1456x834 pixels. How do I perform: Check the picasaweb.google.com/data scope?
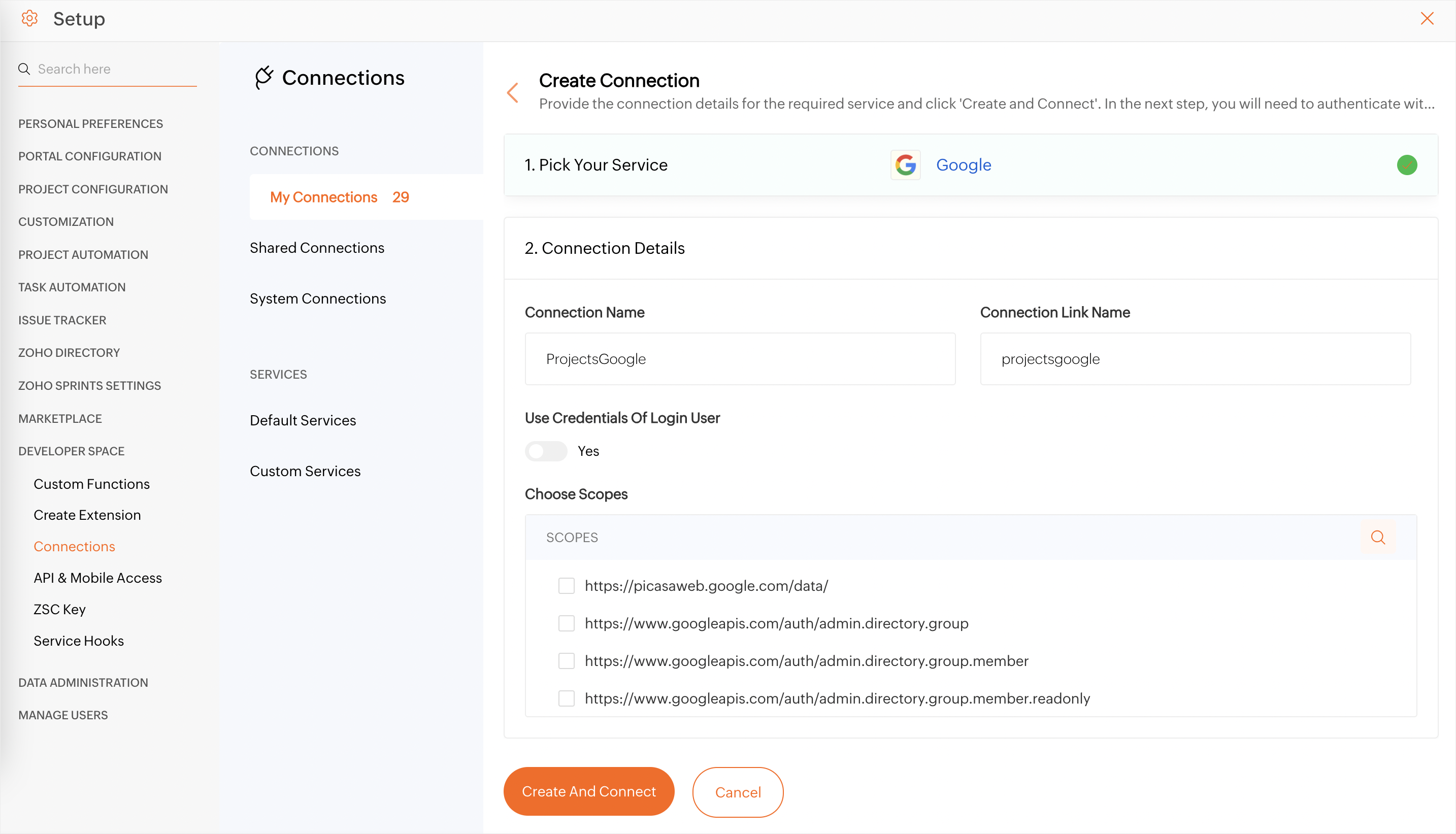point(566,585)
